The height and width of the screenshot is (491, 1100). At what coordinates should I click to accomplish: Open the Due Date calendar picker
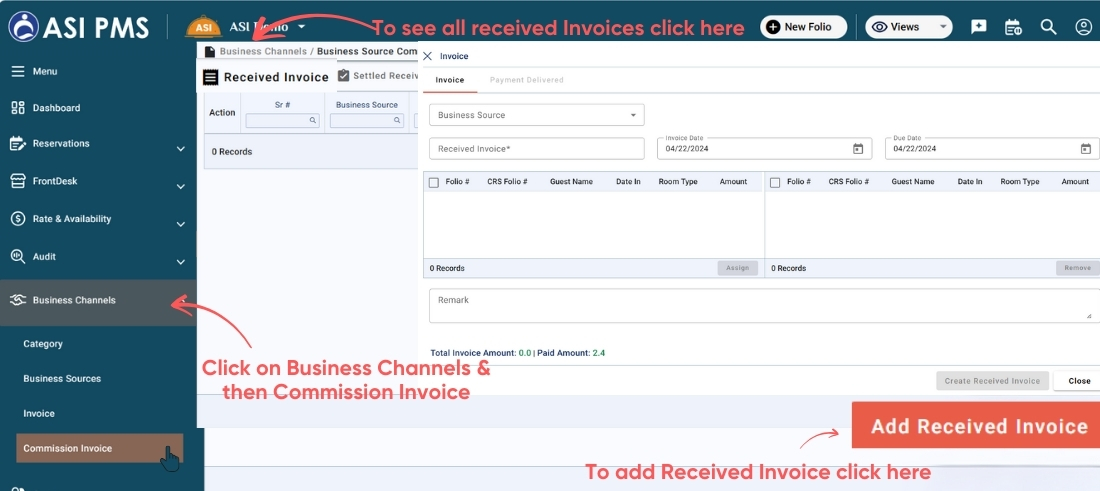click(1086, 149)
